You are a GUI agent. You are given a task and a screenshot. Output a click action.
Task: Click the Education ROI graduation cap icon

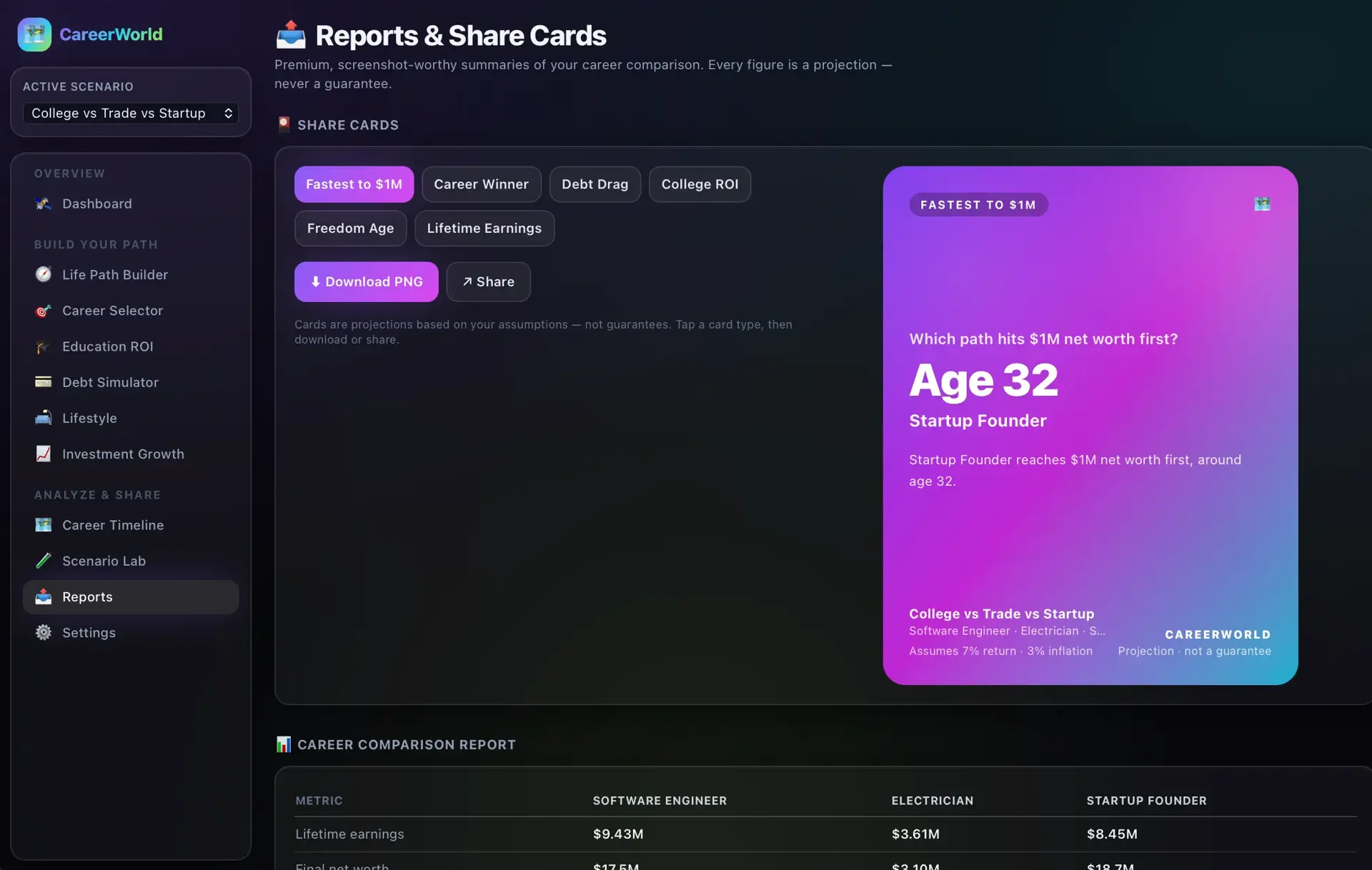[x=44, y=346]
